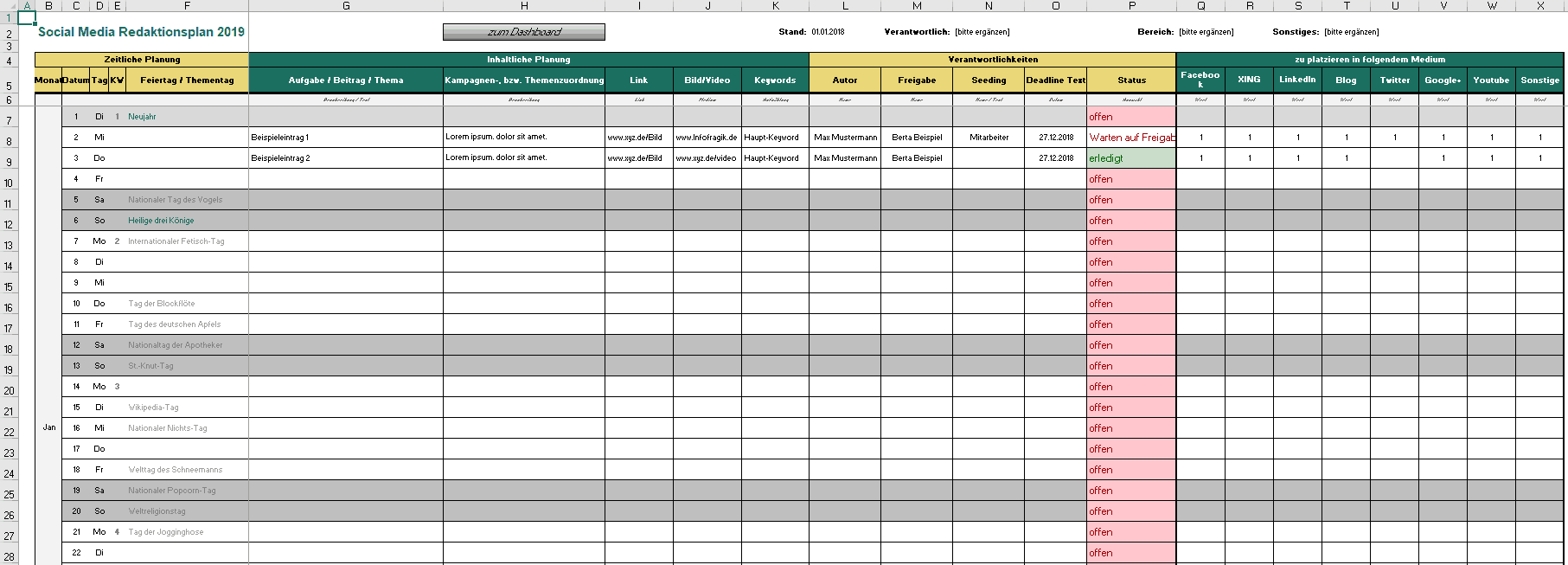Select the 'Twitter' medium heading cell
Image resolution: width=1568 pixels, height=565 pixels.
(x=1394, y=80)
